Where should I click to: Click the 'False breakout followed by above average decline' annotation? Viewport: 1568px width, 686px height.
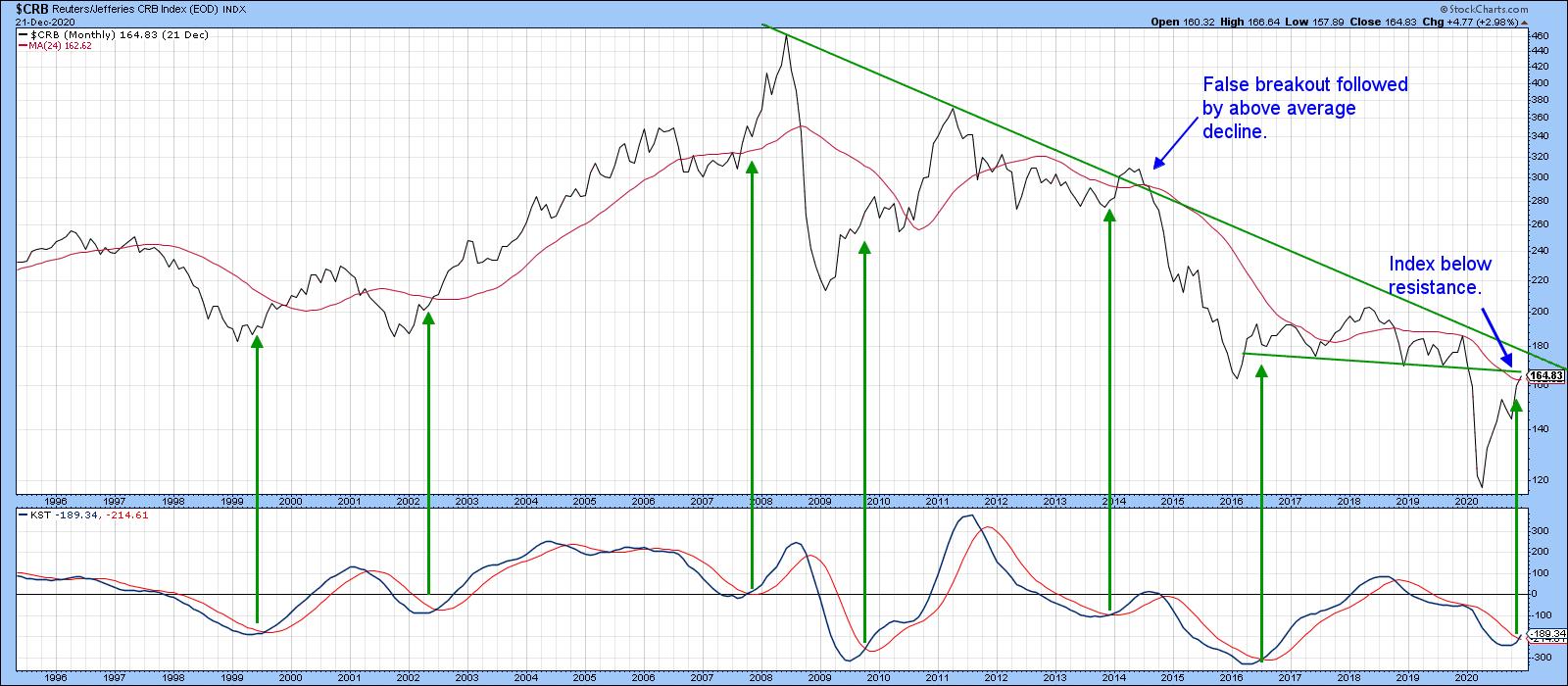point(1304,108)
